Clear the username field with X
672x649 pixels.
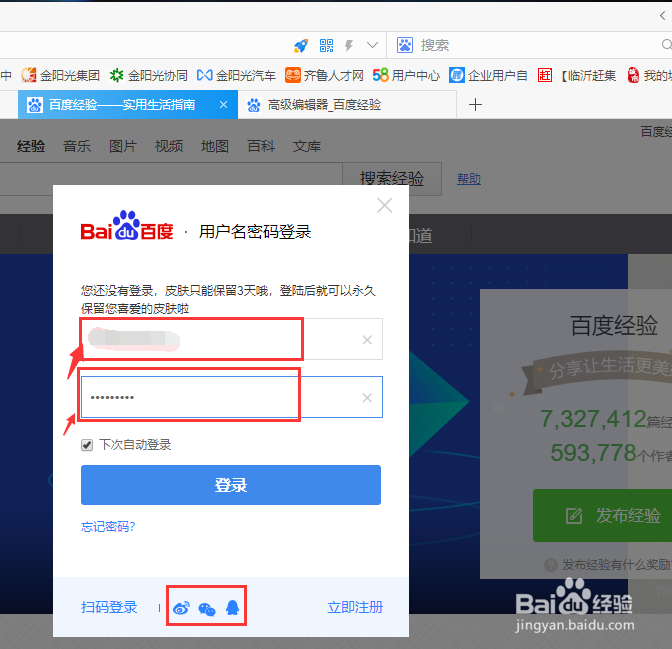pos(367,340)
